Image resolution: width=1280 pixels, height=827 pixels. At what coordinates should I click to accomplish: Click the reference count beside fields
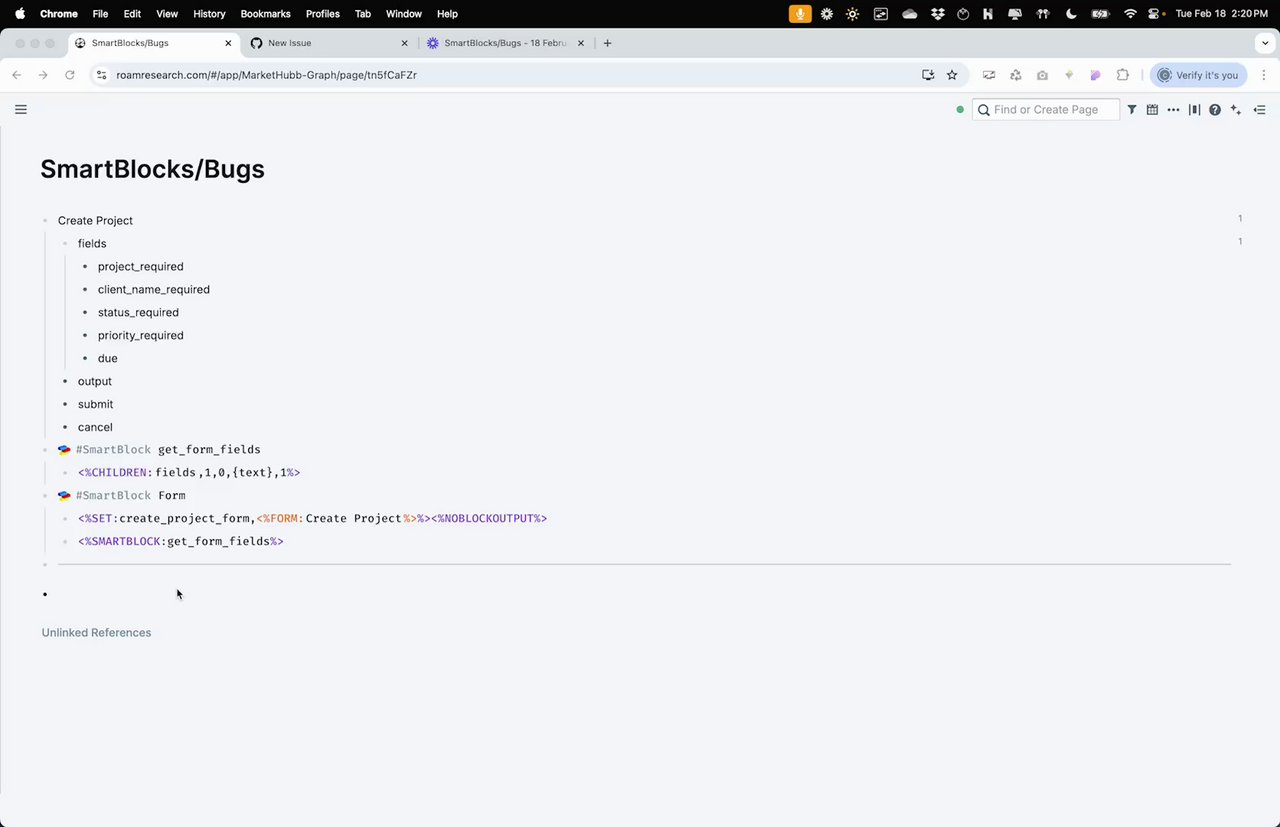point(1240,242)
